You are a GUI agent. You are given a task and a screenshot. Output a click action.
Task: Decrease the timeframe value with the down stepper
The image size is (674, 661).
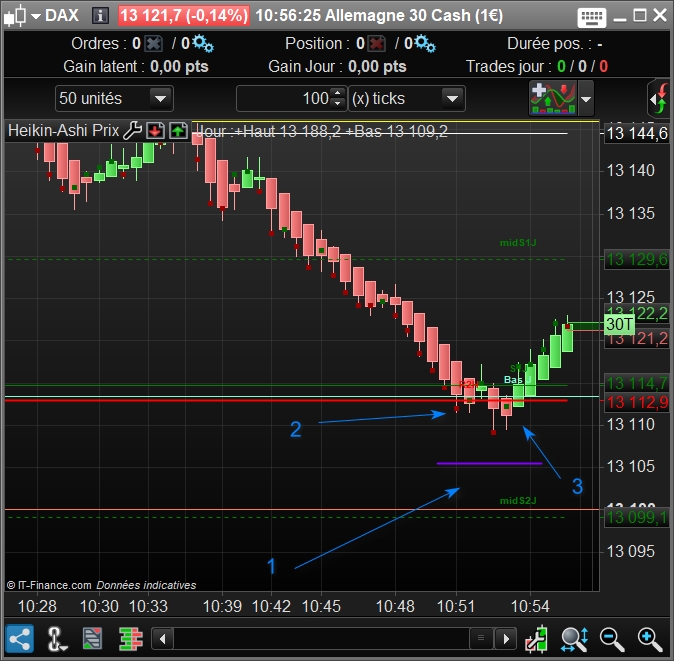[x=338, y=104]
